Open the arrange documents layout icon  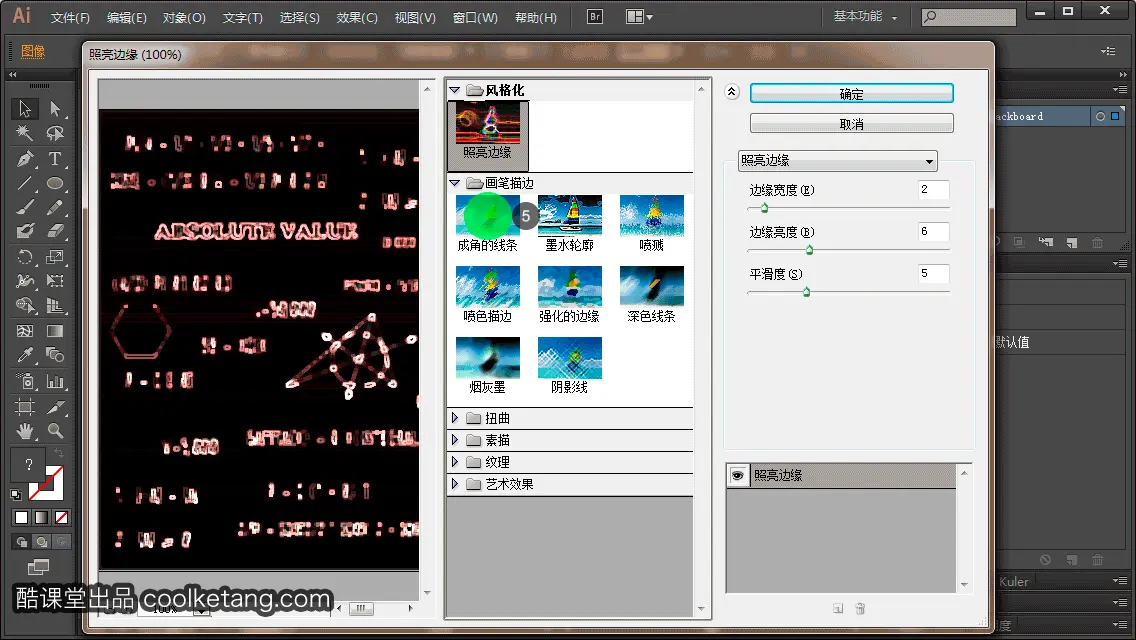coord(639,16)
